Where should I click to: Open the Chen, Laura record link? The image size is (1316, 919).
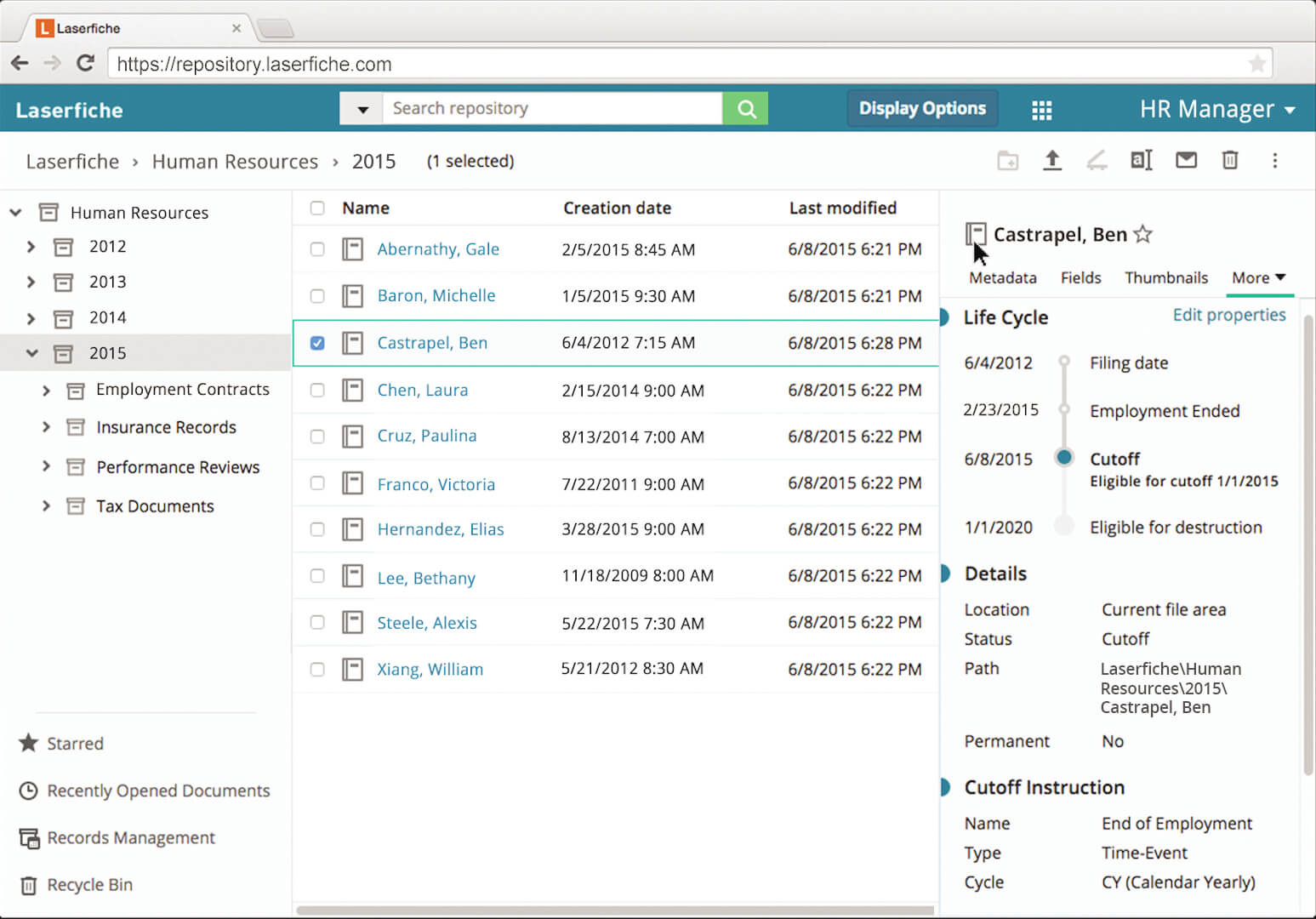point(423,390)
